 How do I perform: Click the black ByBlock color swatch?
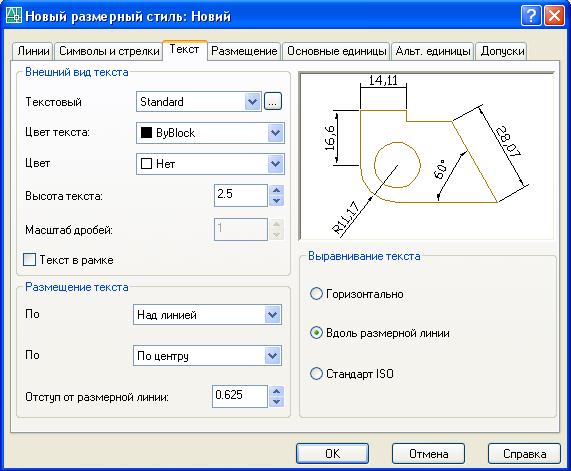(146, 133)
